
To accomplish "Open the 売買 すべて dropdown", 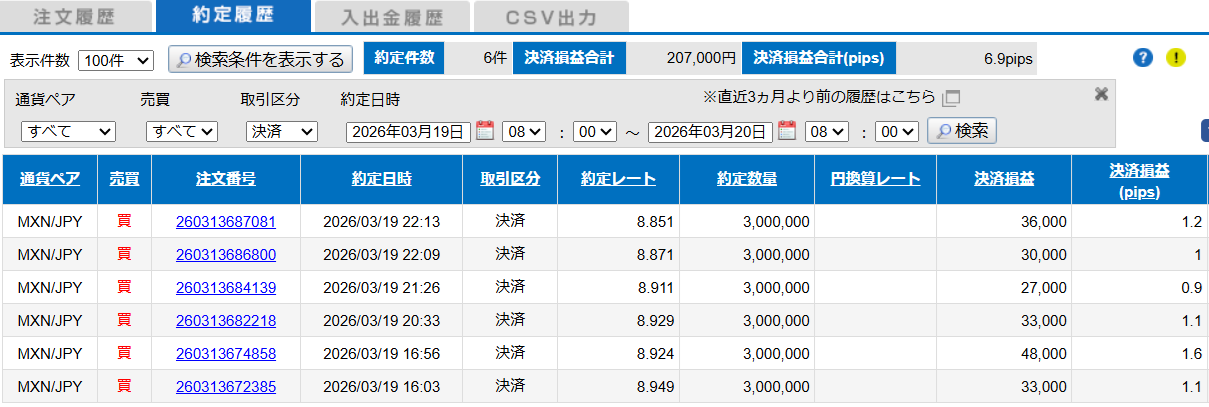I will point(181,131).
